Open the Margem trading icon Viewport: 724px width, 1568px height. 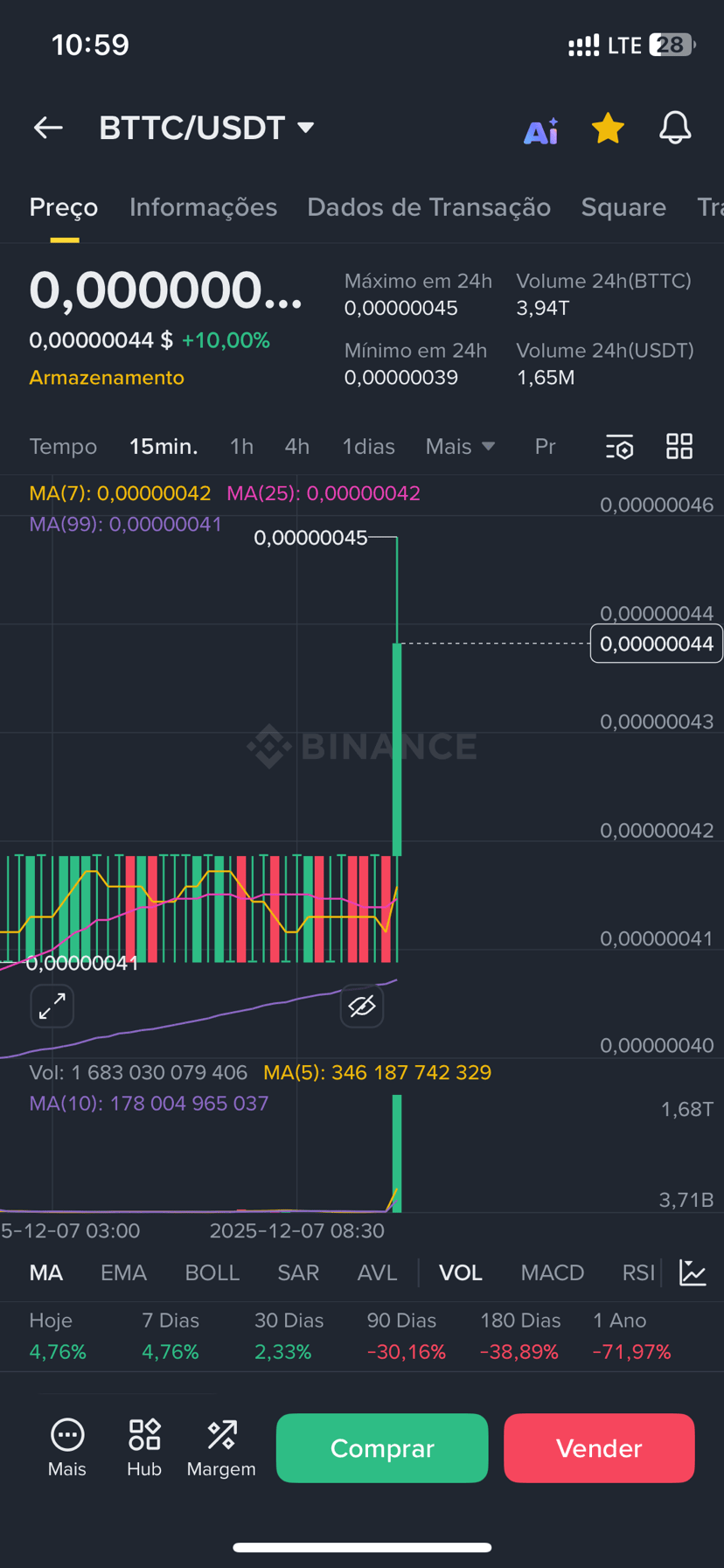[221, 1448]
